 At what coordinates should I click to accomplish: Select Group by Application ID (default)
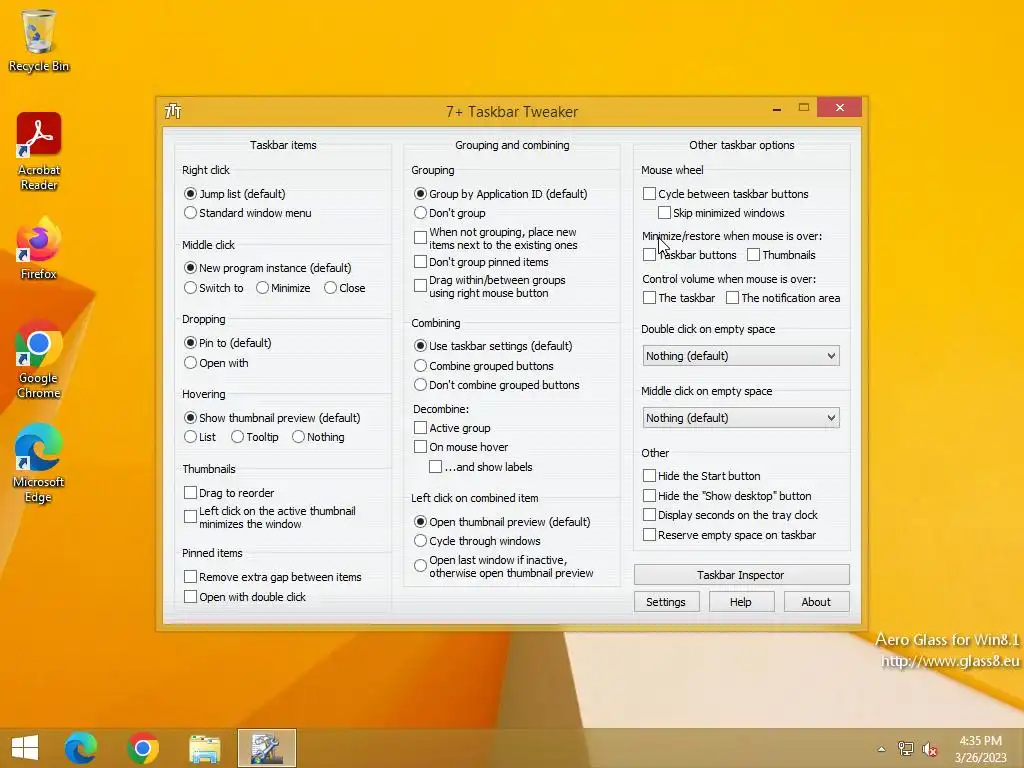[x=501, y=194]
